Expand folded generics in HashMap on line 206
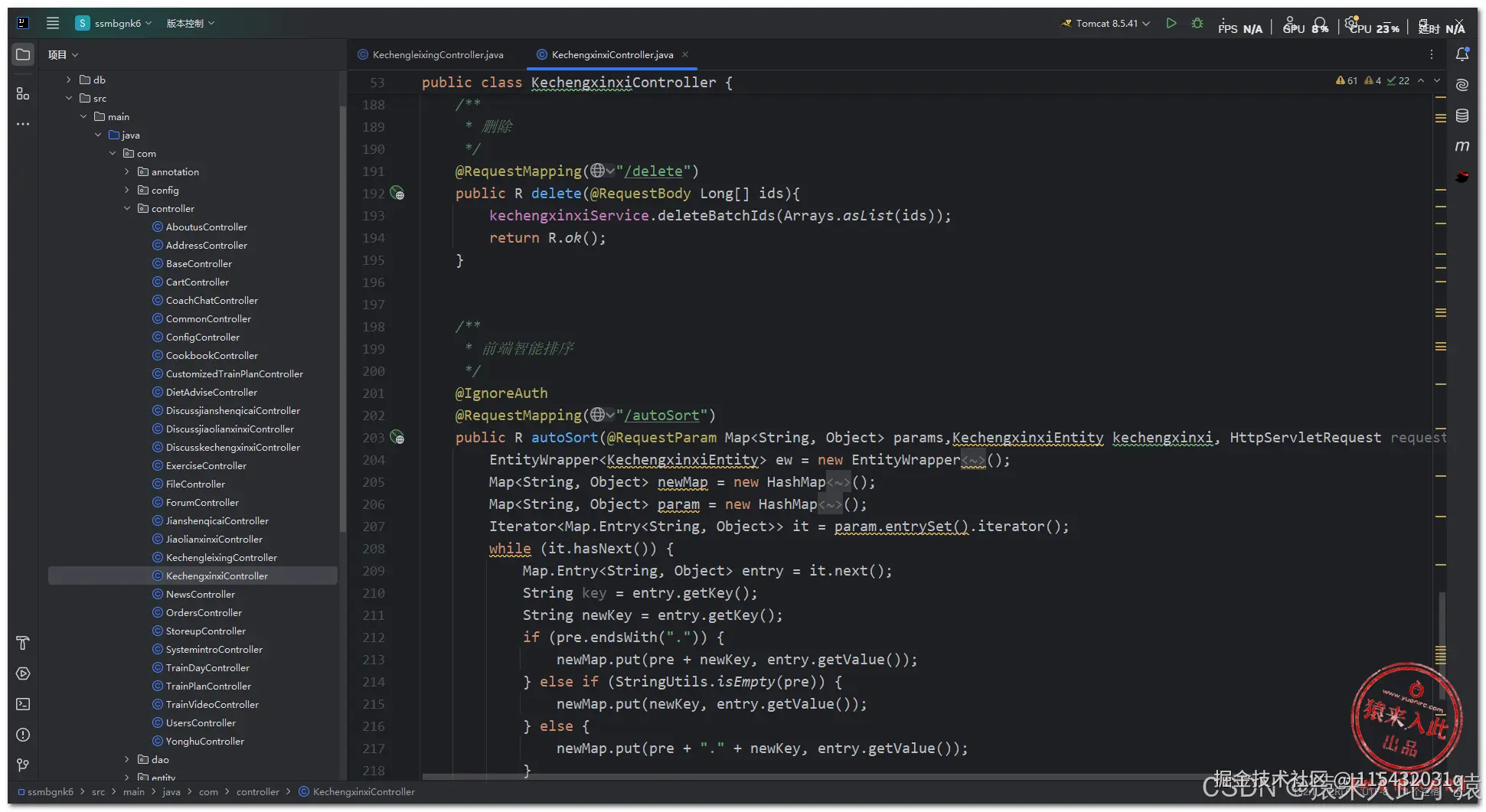The height and width of the screenshot is (812, 1486). click(830, 504)
